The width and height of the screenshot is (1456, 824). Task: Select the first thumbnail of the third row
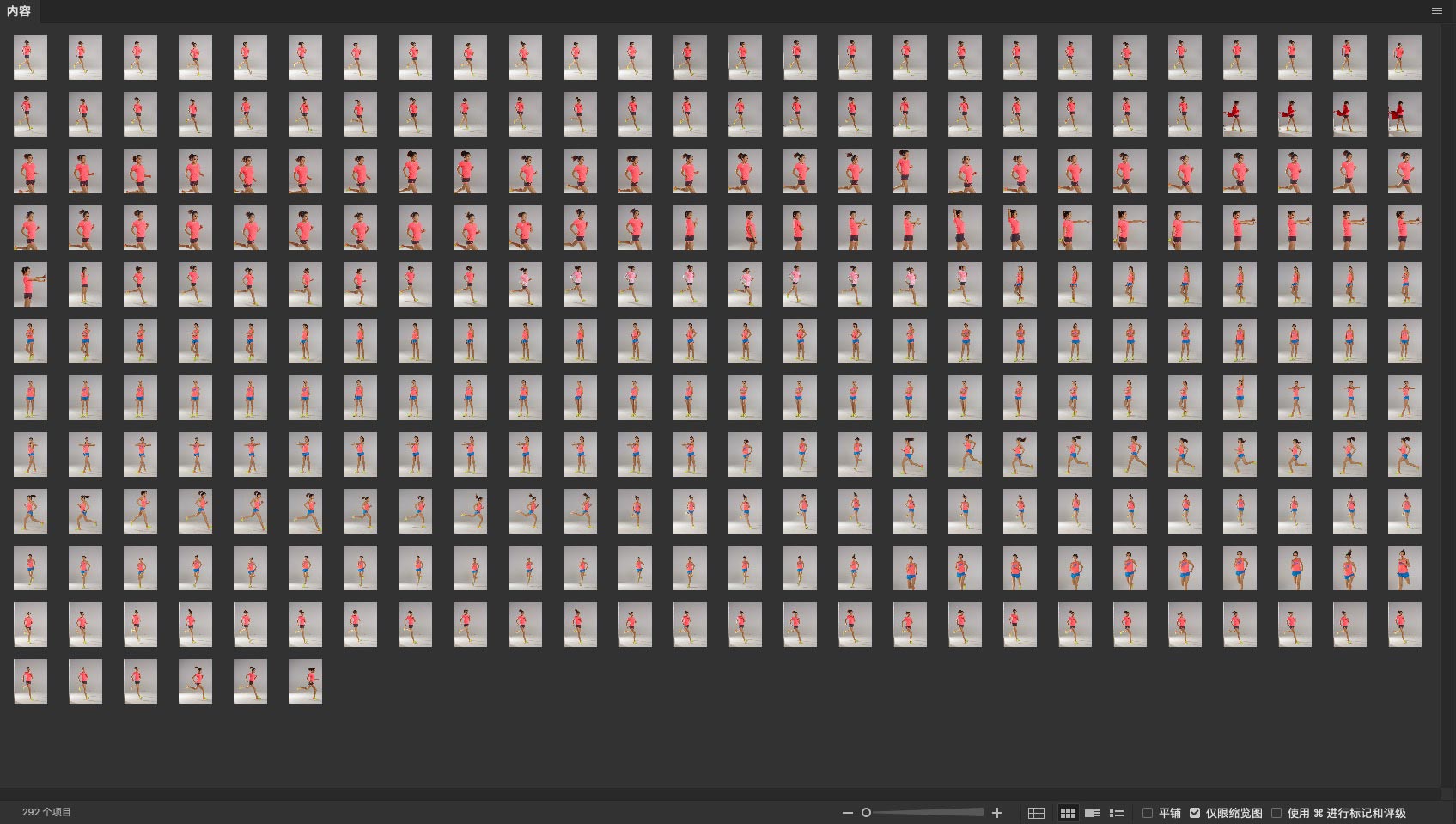[x=30, y=171]
